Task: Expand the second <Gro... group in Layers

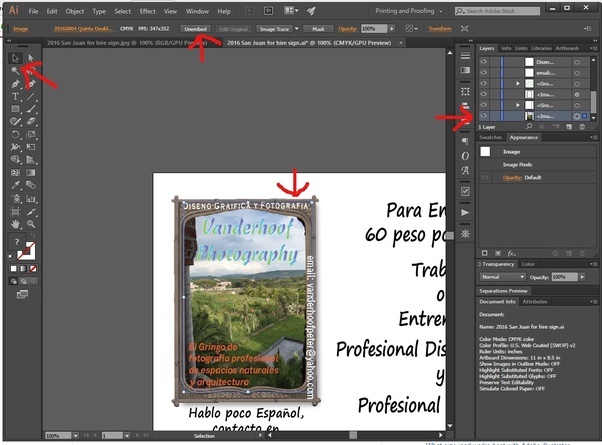Action: tap(518, 105)
